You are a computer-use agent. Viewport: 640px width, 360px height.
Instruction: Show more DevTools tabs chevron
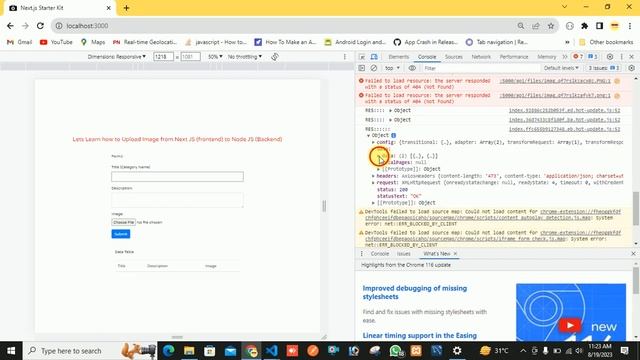click(564, 57)
